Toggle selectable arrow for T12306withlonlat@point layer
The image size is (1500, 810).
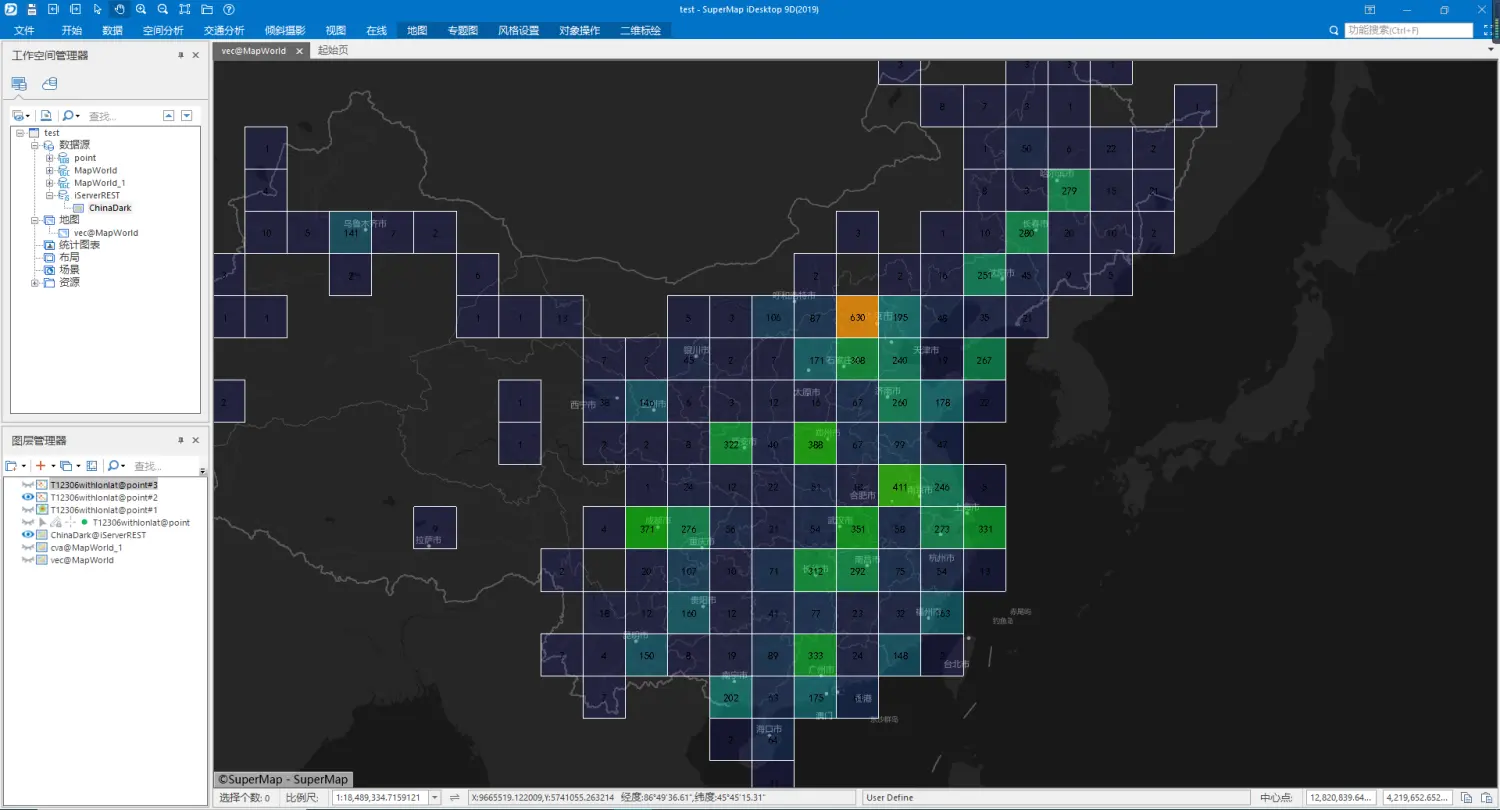click(x=42, y=523)
